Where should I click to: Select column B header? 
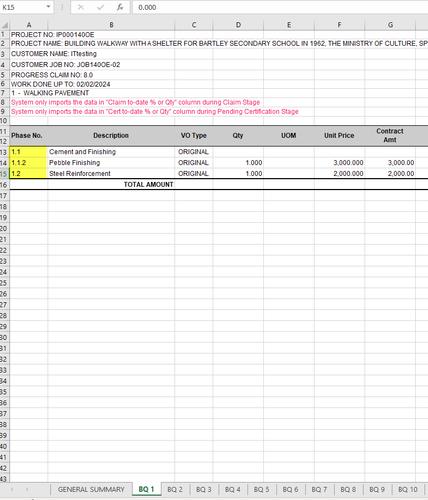(111, 25)
